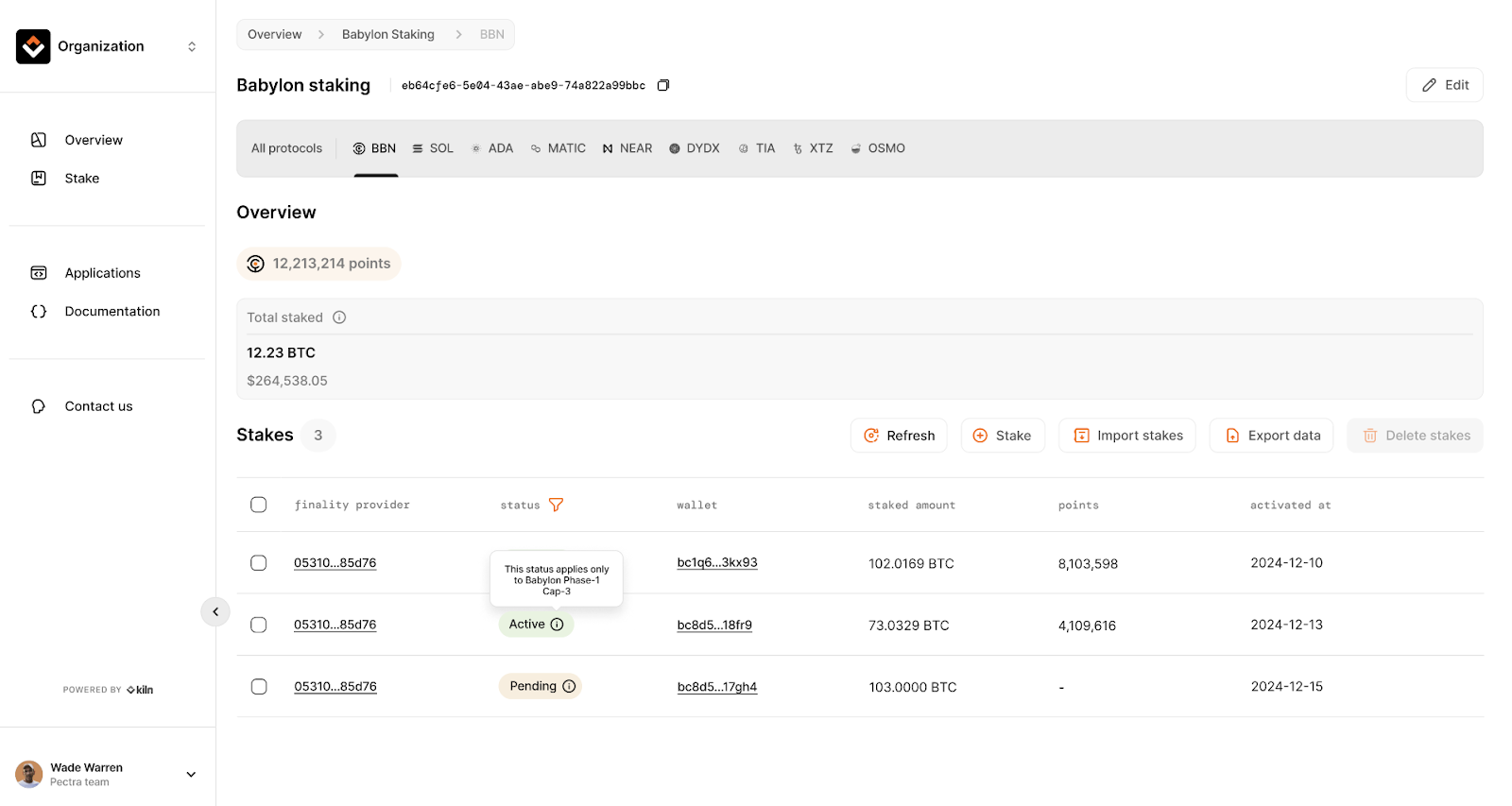Click Wade Warren's profile avatar
Screen dimensions: 1512x806
(29, 775)
